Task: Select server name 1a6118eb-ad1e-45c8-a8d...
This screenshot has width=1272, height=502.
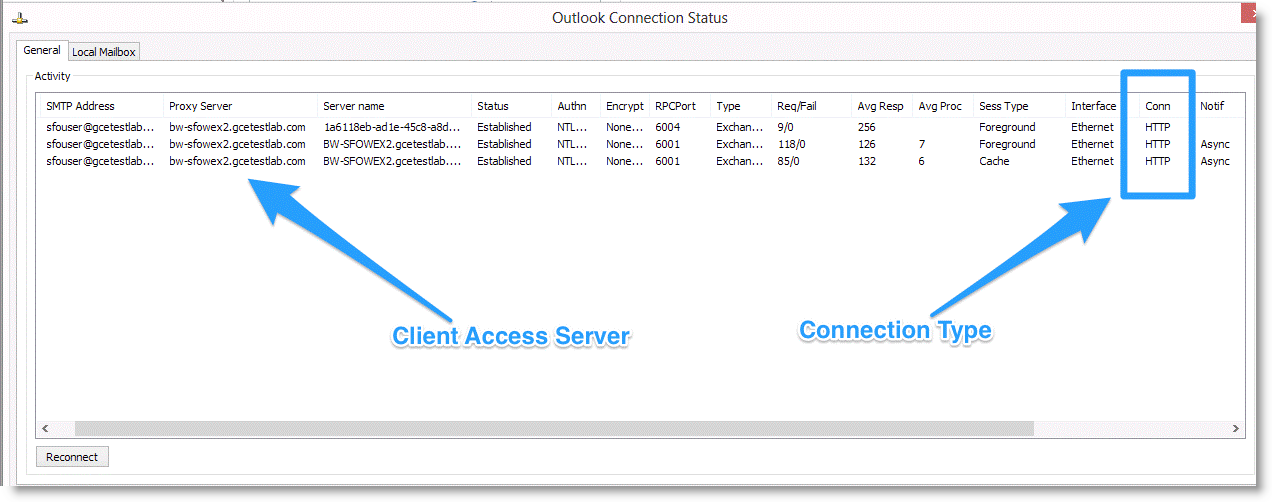Action: click(x=392, y=127)
